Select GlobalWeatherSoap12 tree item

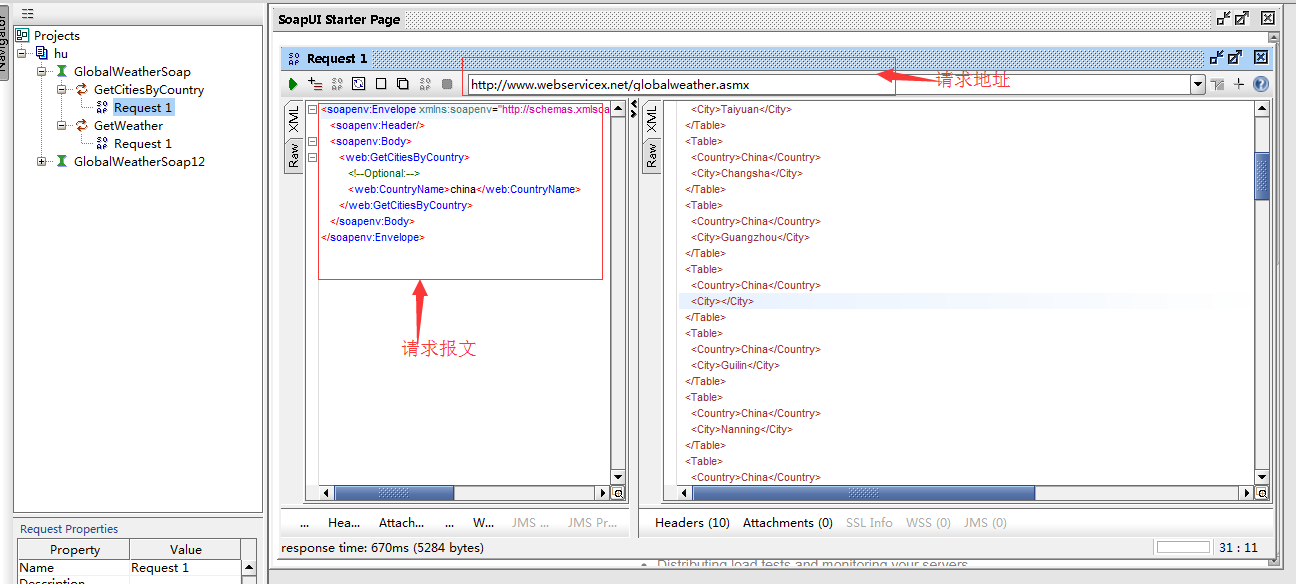139,161
